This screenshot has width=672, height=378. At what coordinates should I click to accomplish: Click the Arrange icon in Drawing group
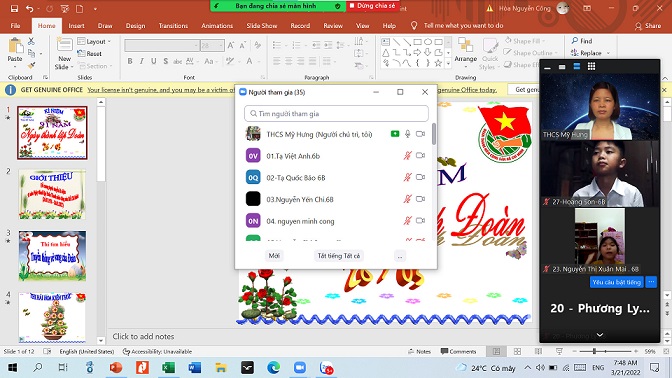(x=465, y=50)
